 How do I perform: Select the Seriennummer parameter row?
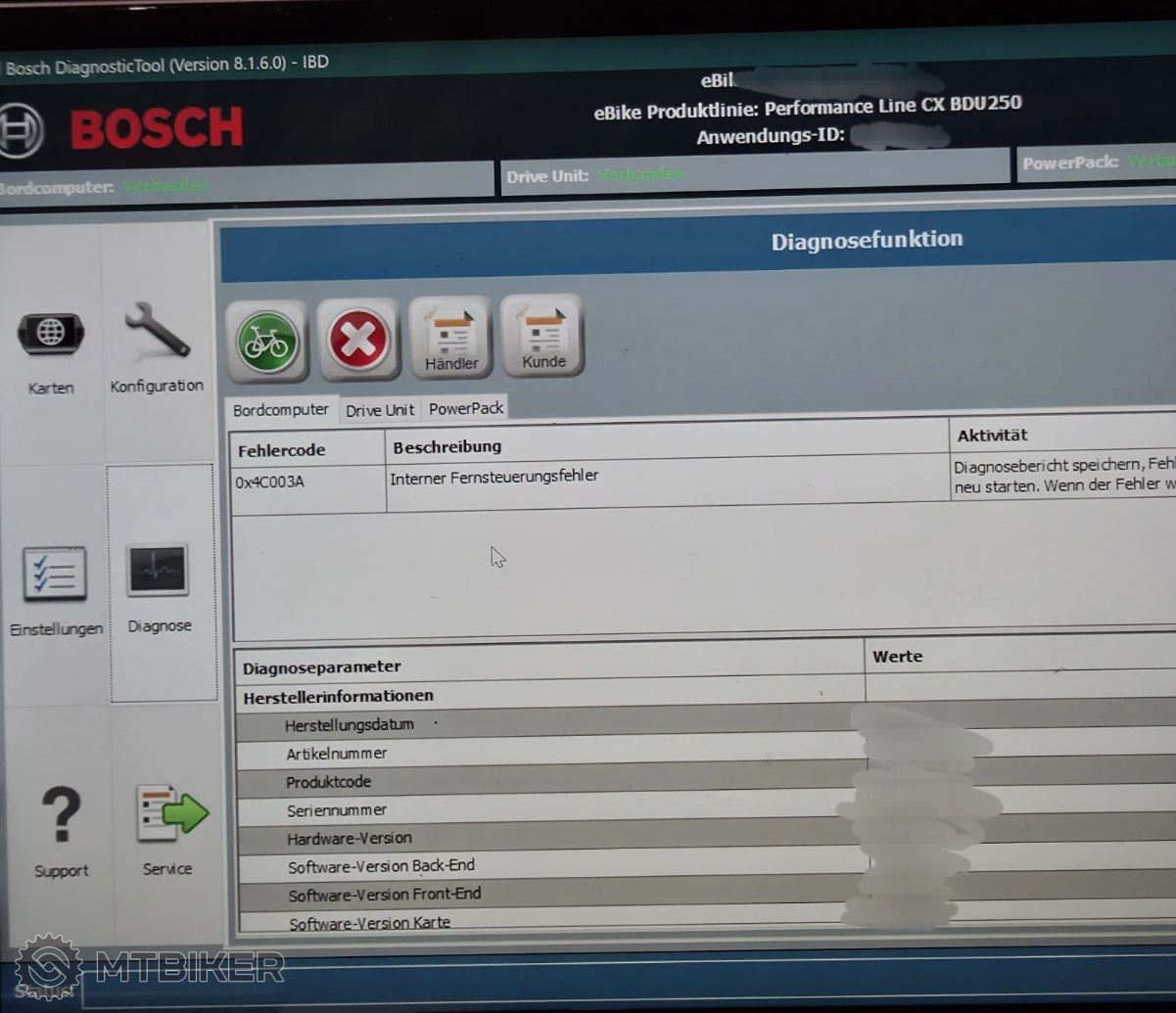pos(337,809)
